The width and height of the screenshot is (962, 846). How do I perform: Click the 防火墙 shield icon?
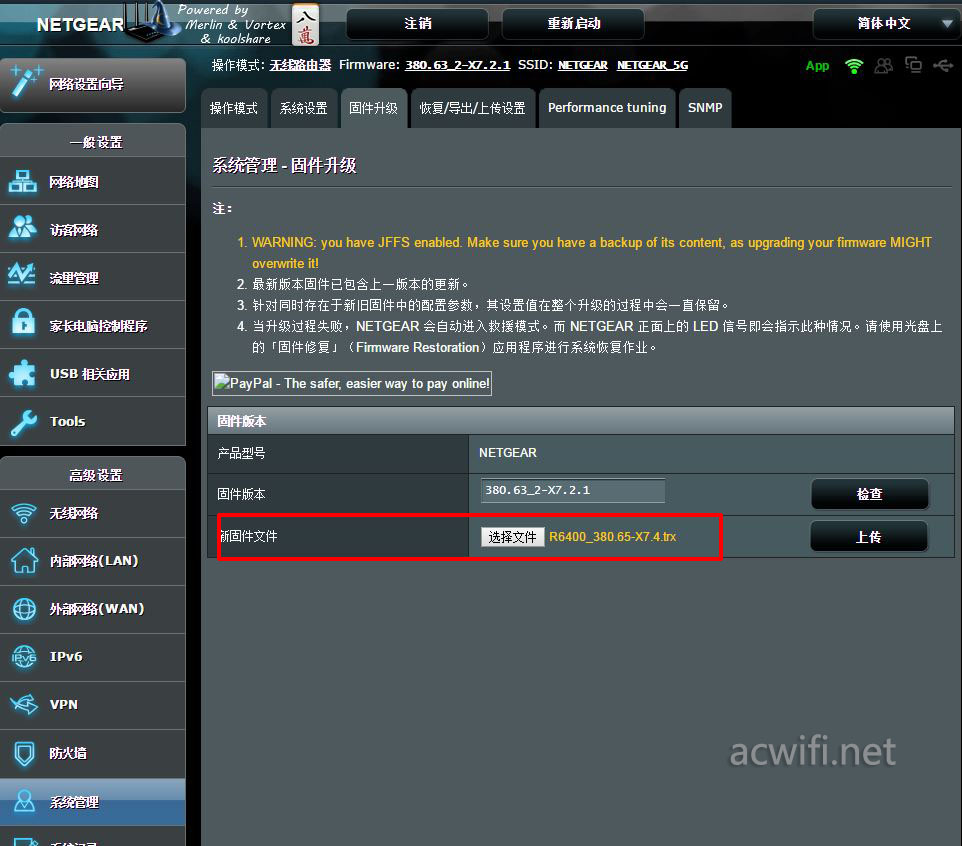point(25,753)
